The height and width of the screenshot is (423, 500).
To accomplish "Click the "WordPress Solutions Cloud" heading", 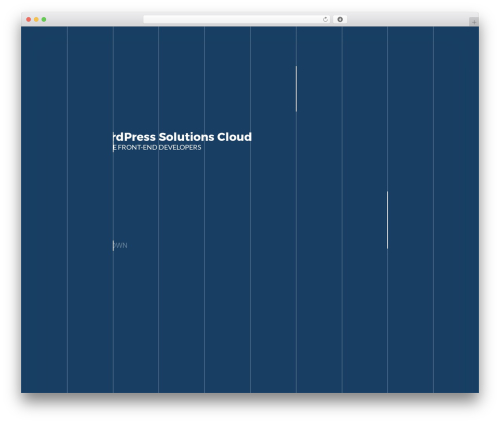I will (182, 137).
